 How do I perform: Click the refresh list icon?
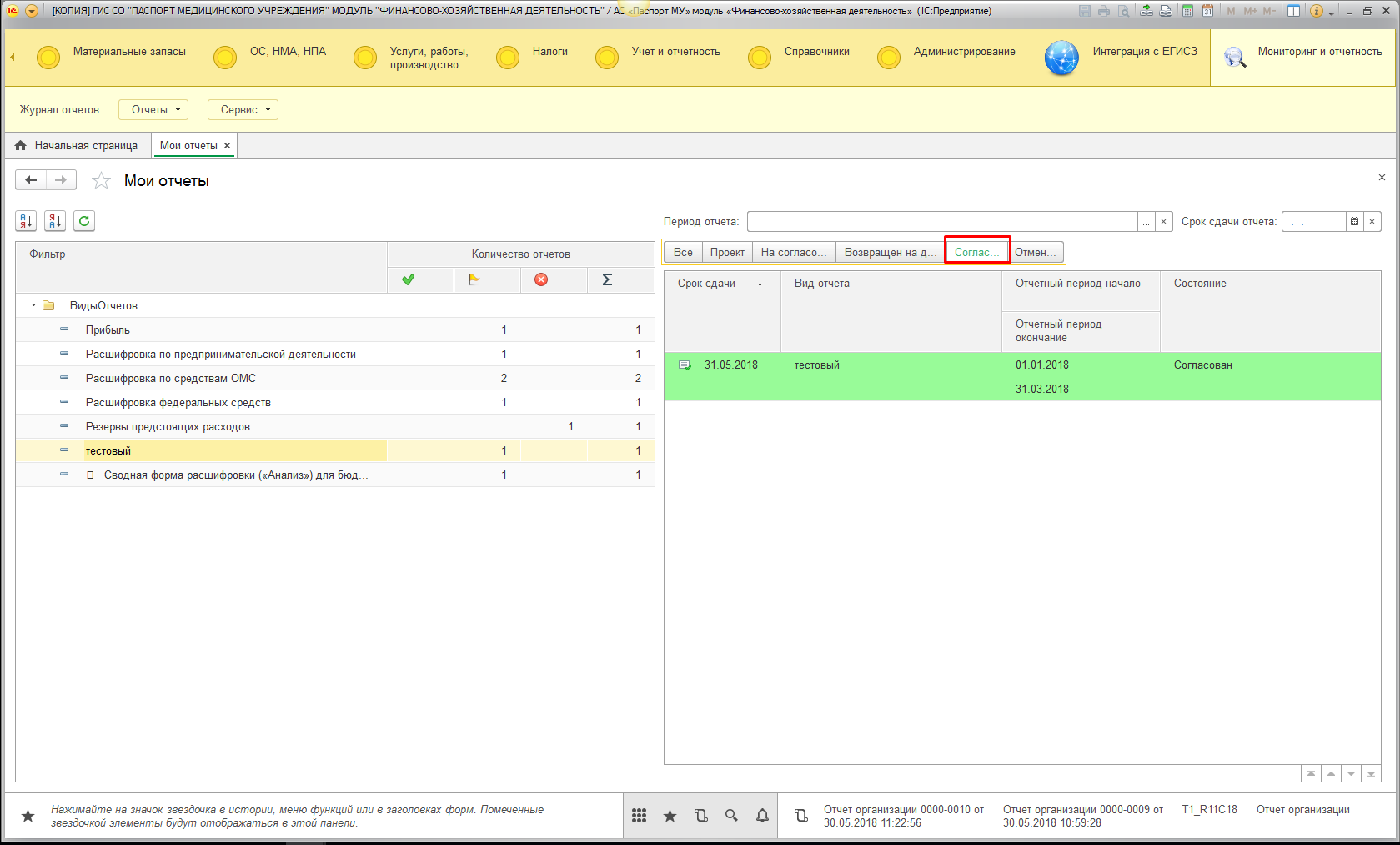point(84,221)
